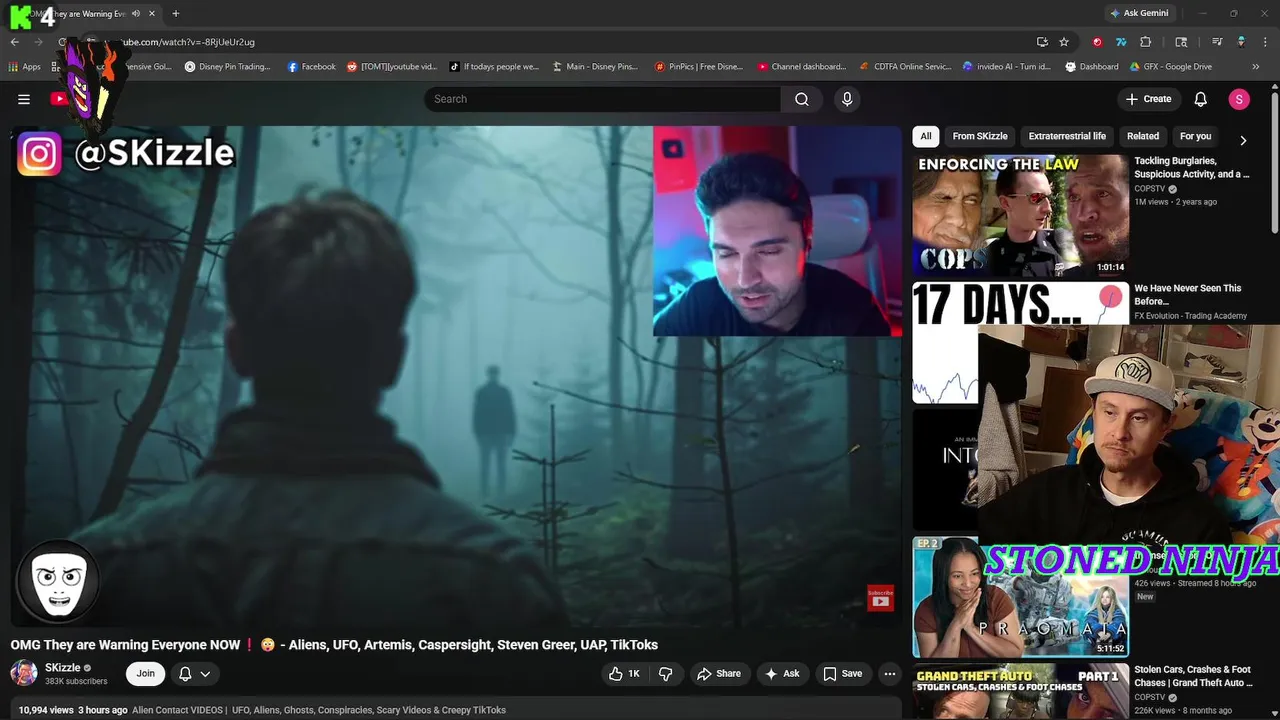Open the Facebook bookmark
Viewport: 1280px width, 720px height.
(x=311, y=67)
